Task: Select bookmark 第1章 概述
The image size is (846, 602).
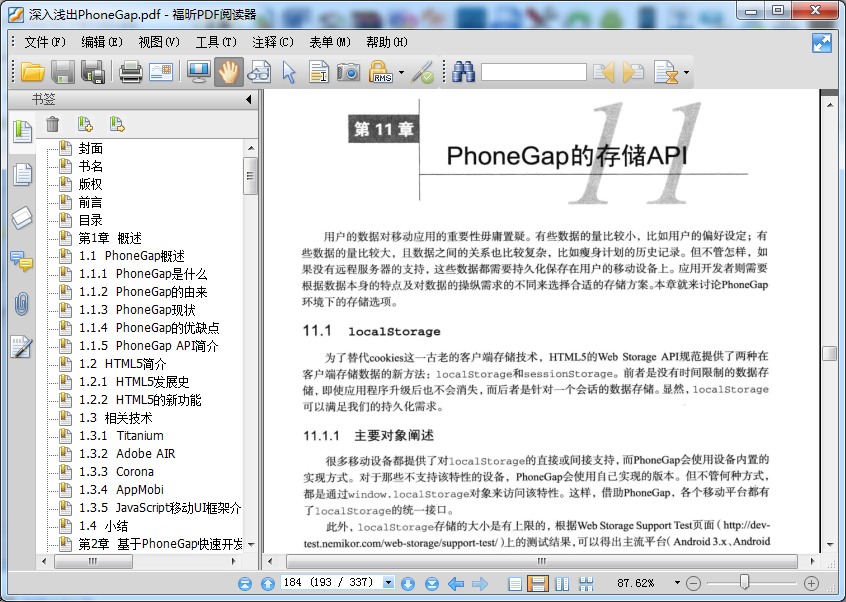Action: [x=110, y=238]
